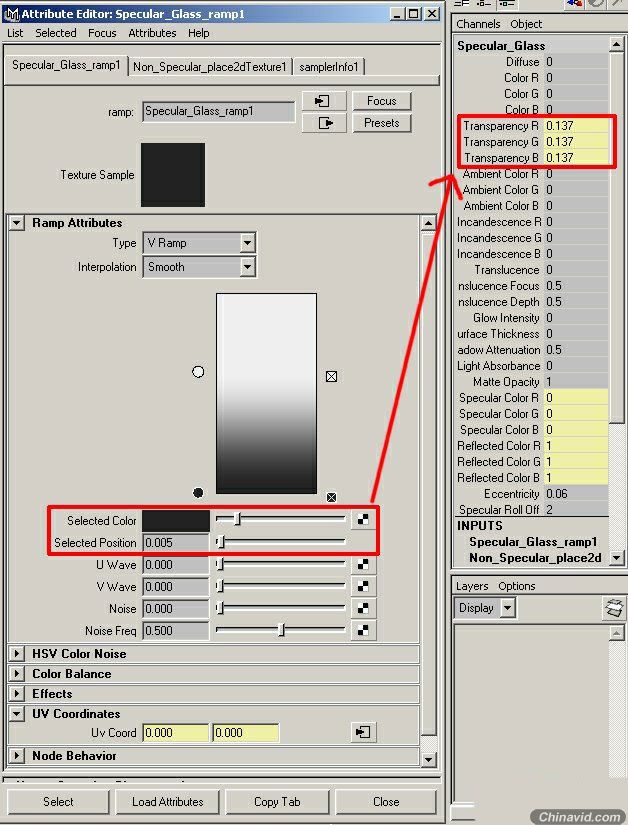Click Eccentricity value 0.06
628x825 pixels.
[x=576, y=494]
